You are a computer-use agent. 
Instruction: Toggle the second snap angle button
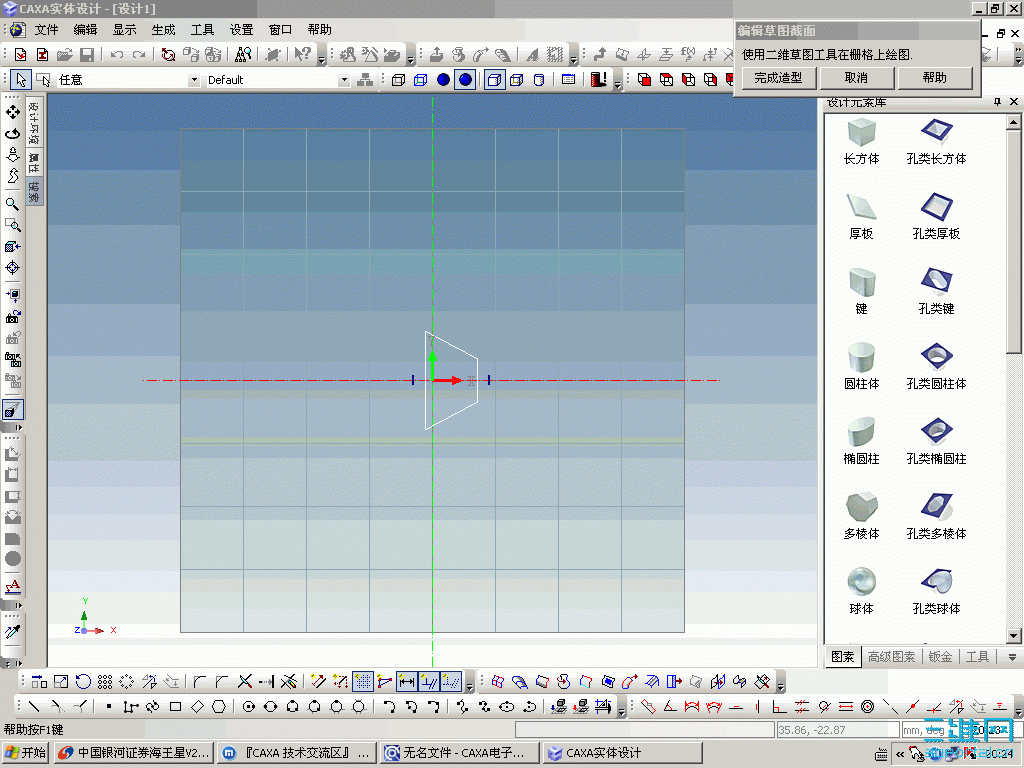click(429, 682)
